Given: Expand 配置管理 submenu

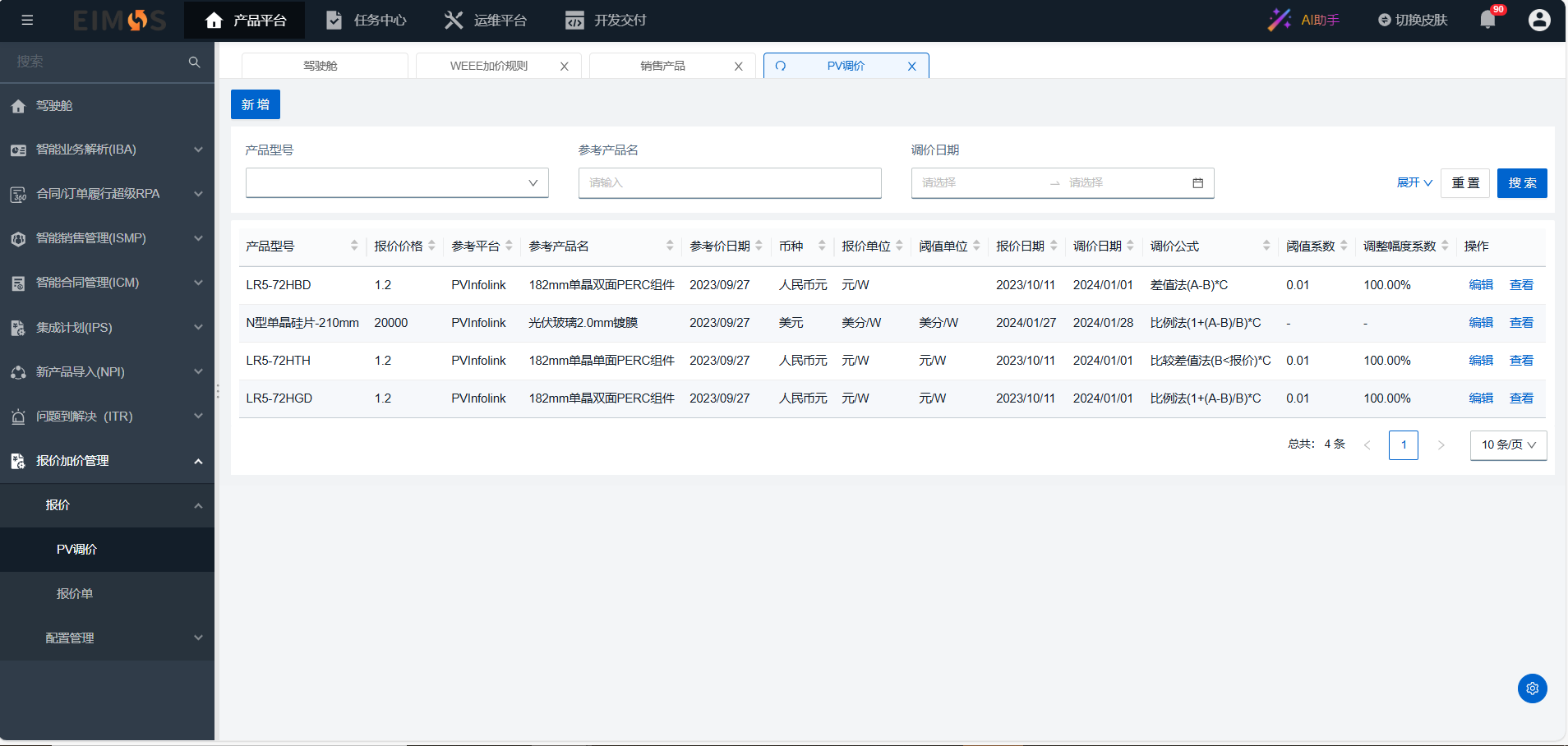Looking at the screenshot, I should (107, 638).
